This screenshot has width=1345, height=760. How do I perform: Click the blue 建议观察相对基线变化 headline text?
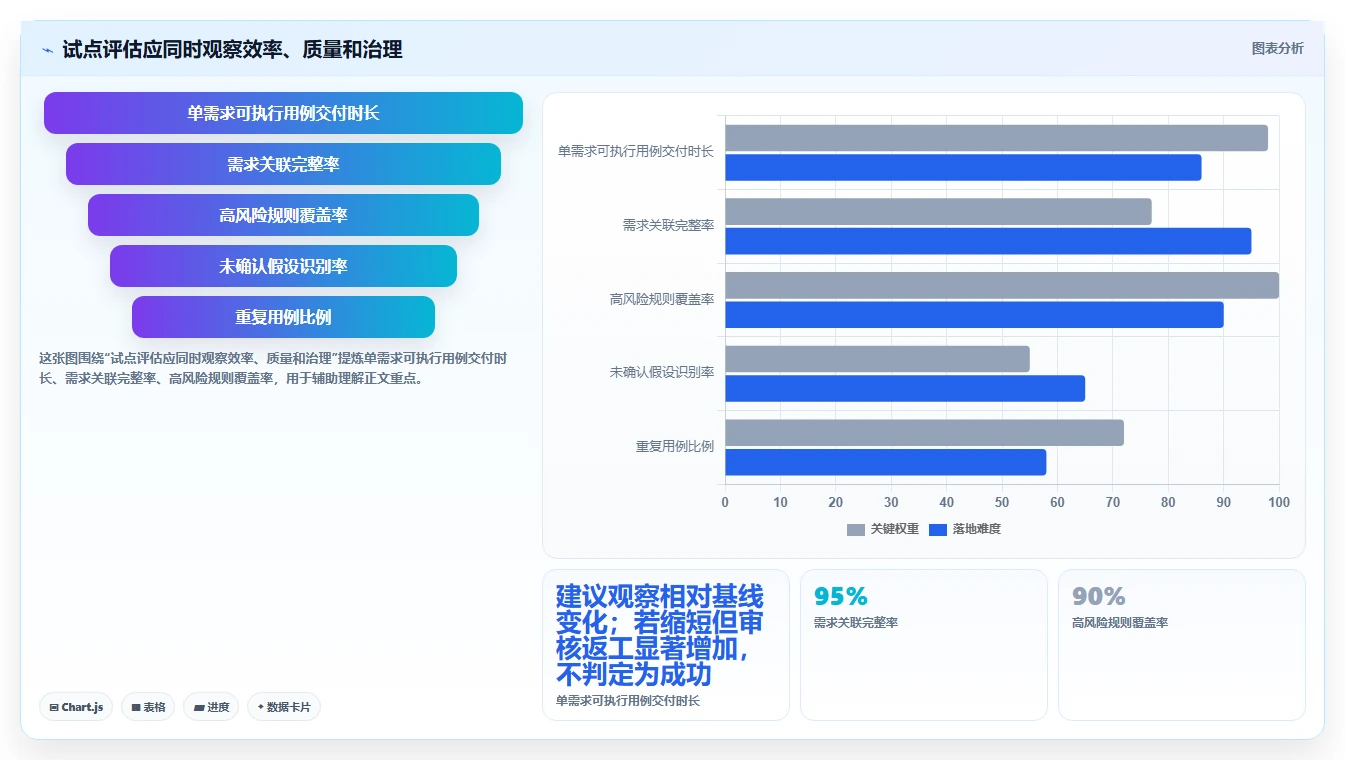coord(660,636)
